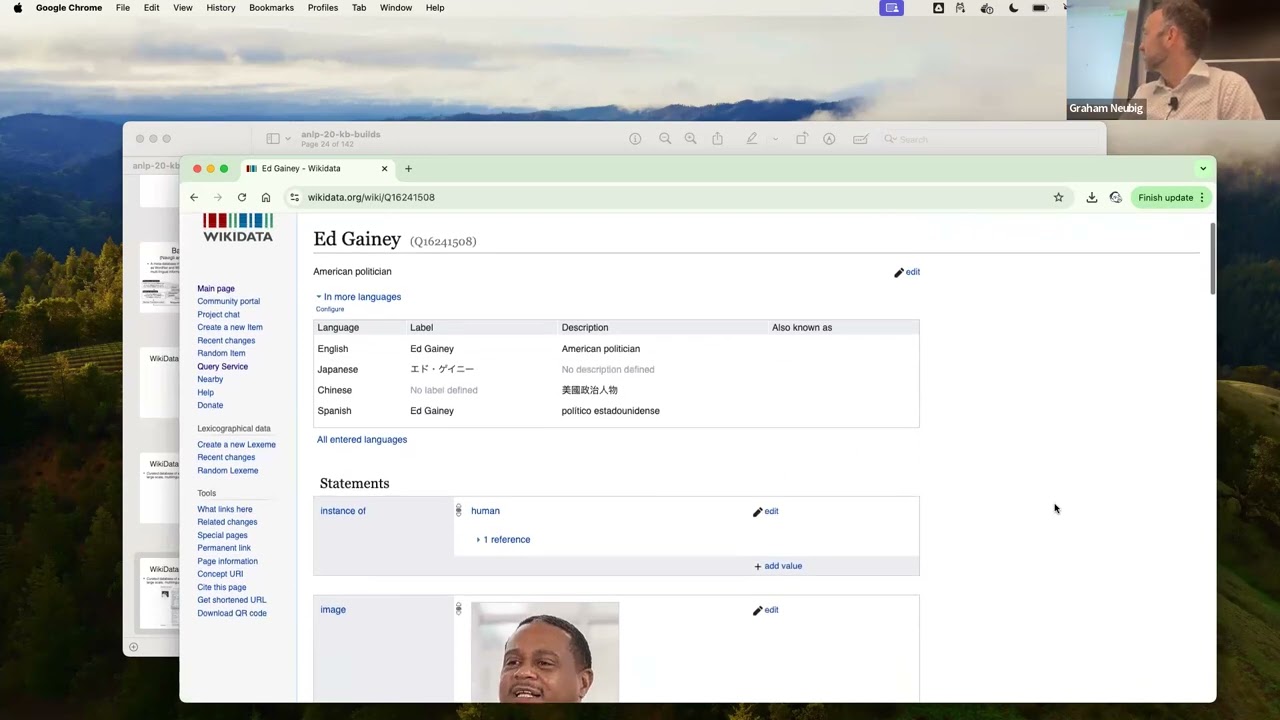Open Random Item link

(221, 353)
